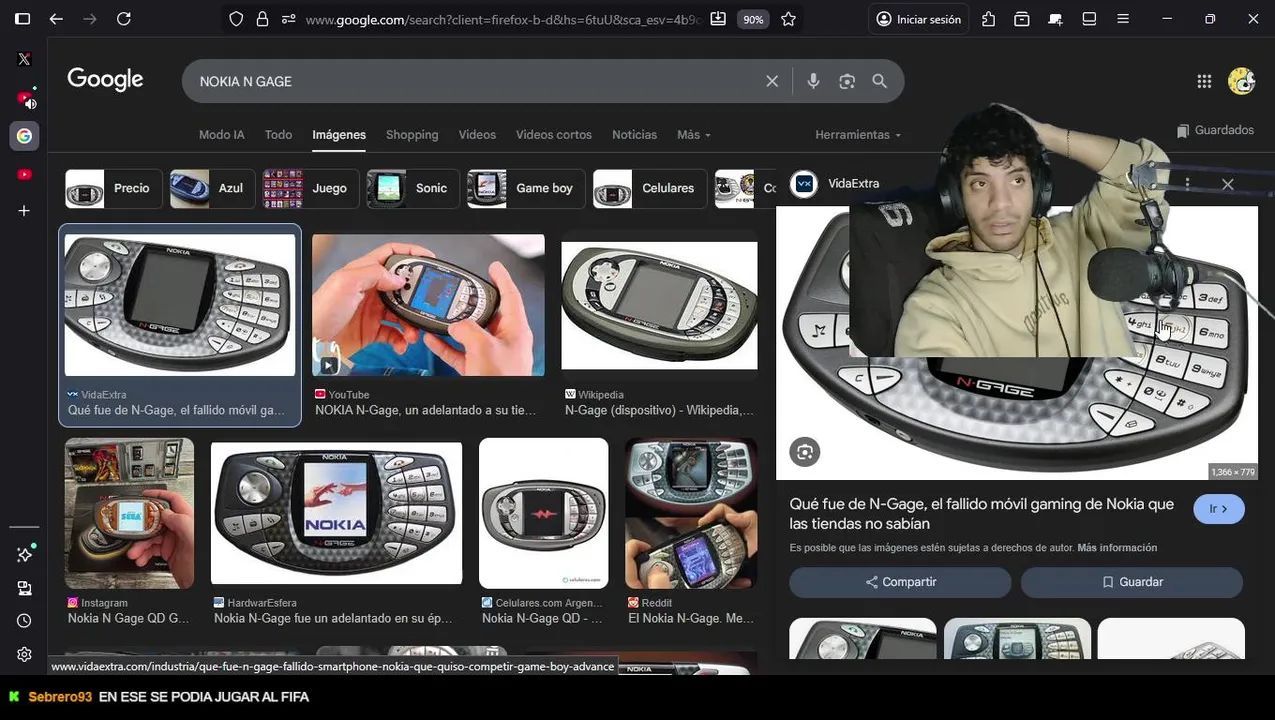The height and width of the screenshot is (720, 1275).
Task: Switch to the Modo IA tab
Action: [x=221, y=135]
